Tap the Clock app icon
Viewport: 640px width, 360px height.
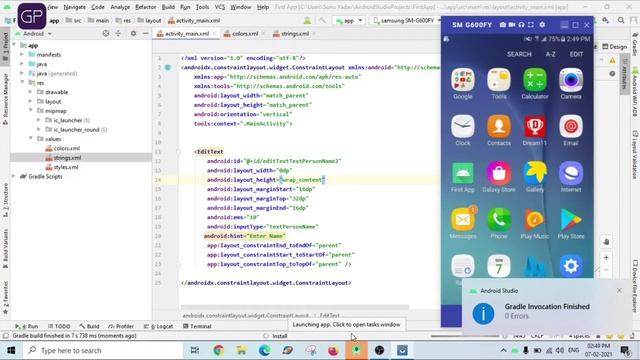point(462,127)
